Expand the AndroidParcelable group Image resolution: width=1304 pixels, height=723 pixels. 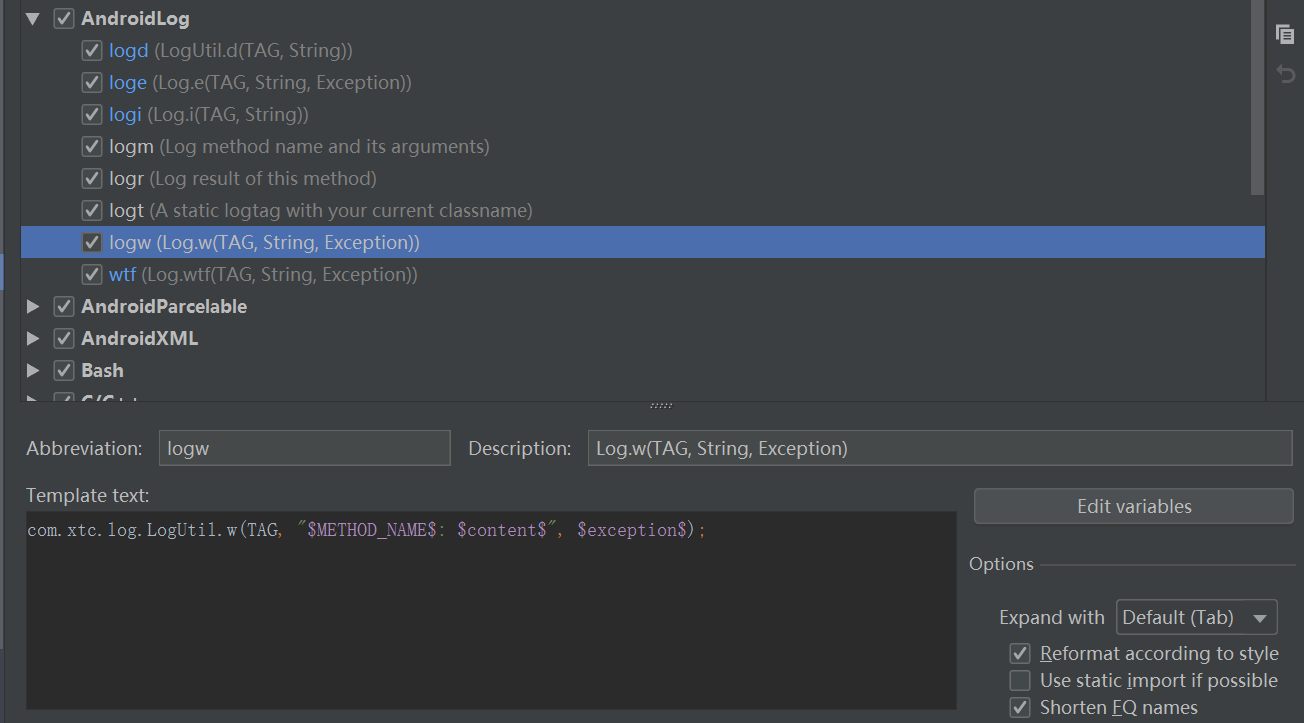point(32,306)
